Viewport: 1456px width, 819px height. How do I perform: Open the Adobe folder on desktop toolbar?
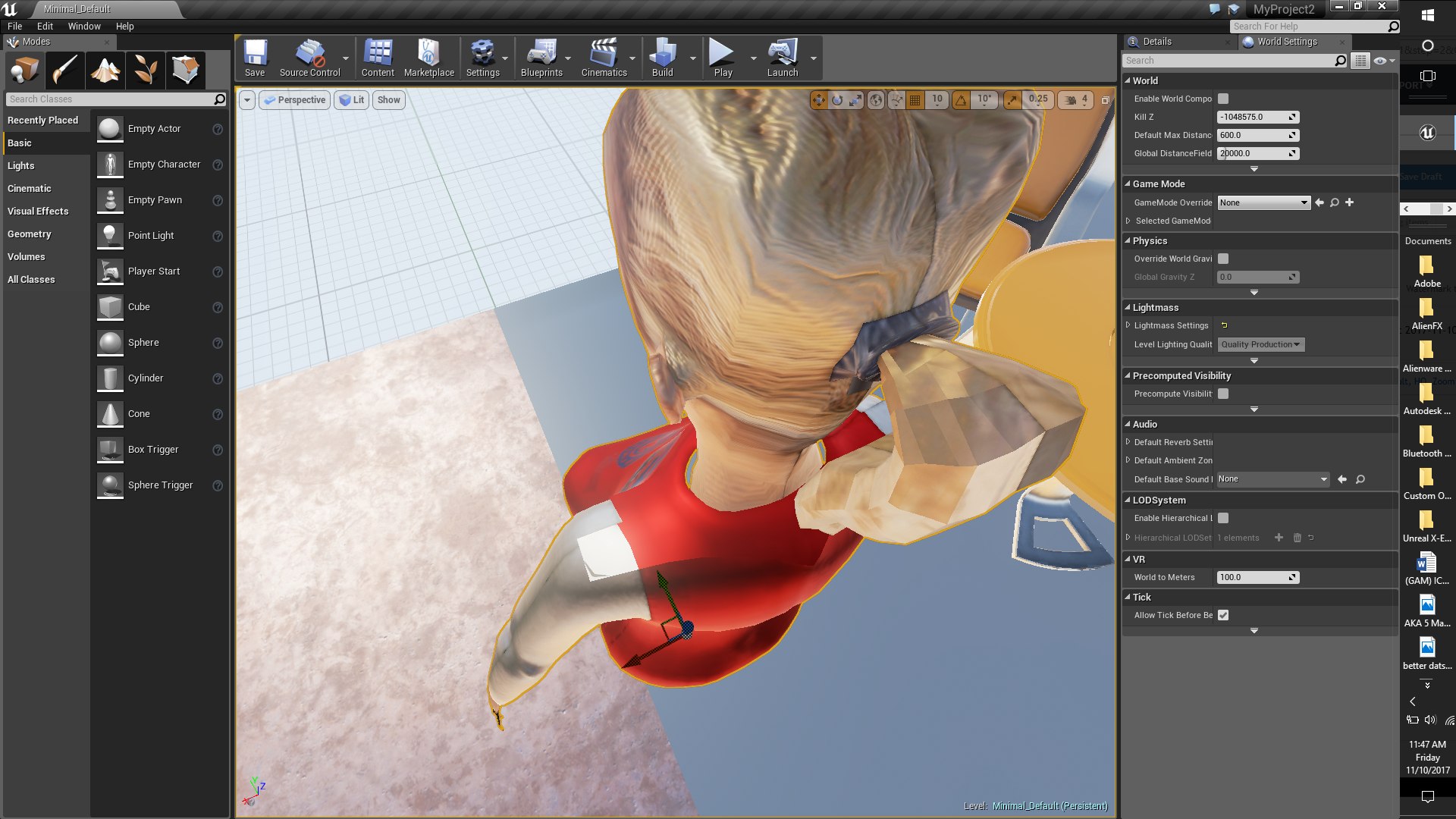(x=1427, y=271)
